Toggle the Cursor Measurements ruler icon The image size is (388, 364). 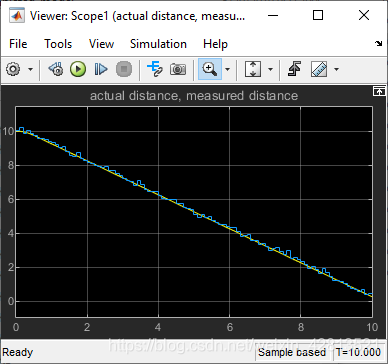click(319, 69)
